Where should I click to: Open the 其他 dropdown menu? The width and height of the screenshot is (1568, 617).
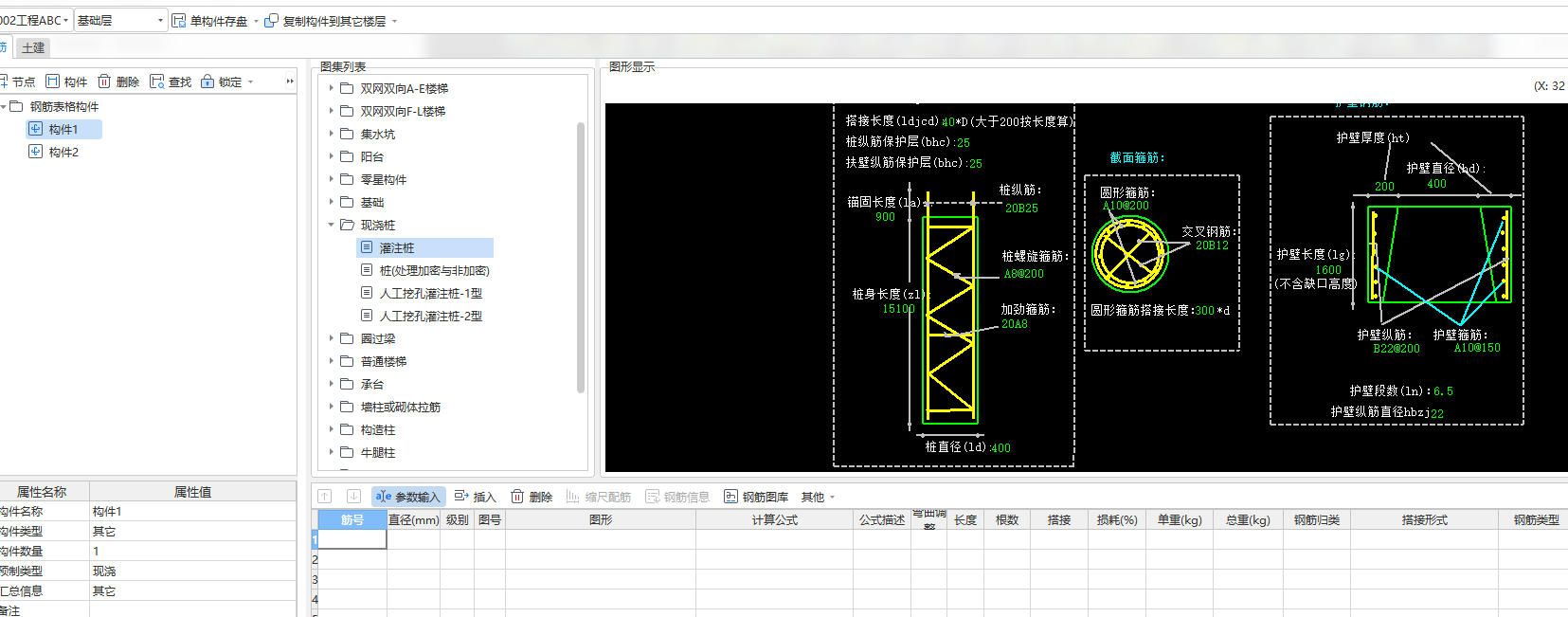click(819, 497)
